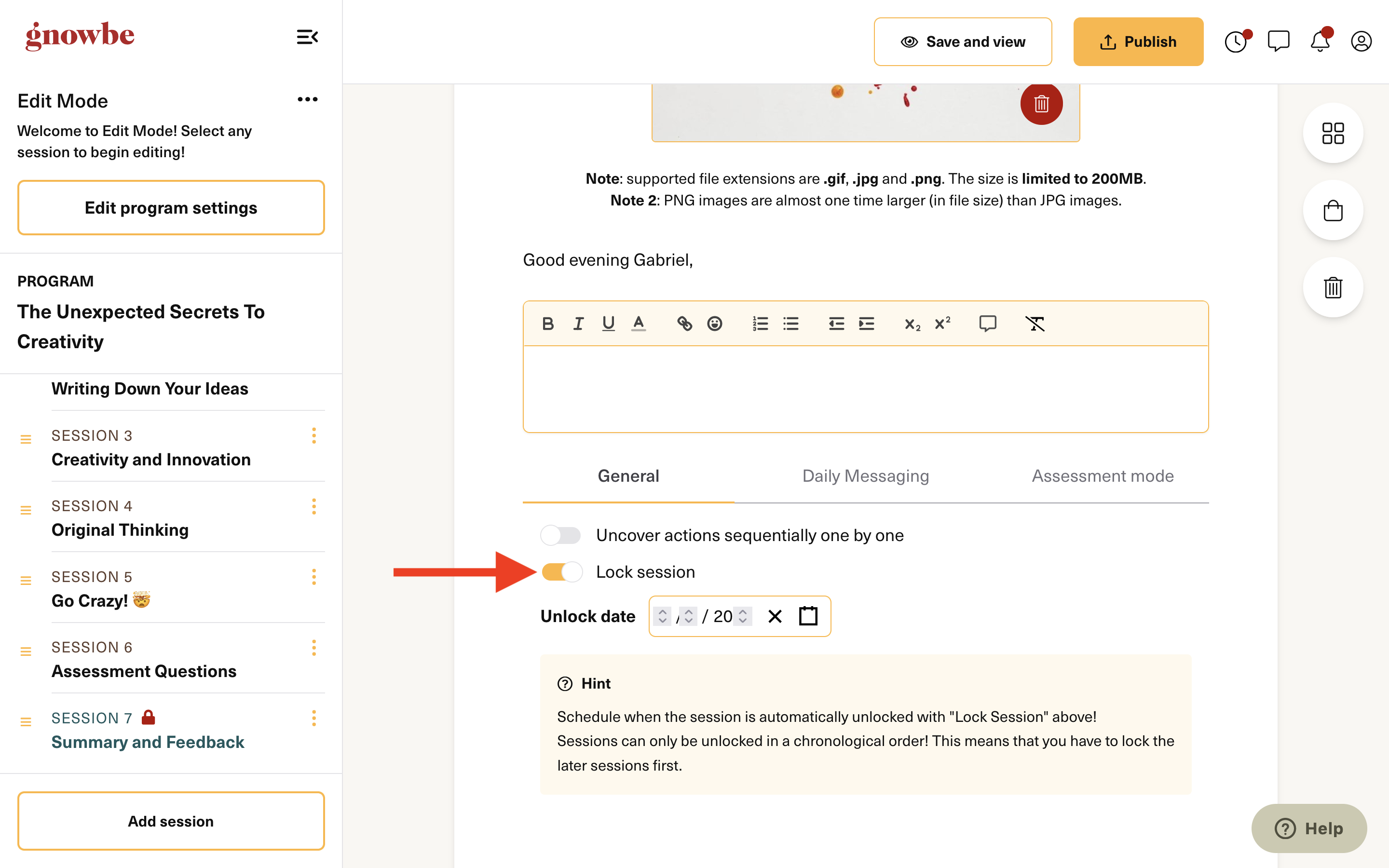1389x868 pixels.
Task: Toggle bold formatting in editor
Action: point(547,324)
